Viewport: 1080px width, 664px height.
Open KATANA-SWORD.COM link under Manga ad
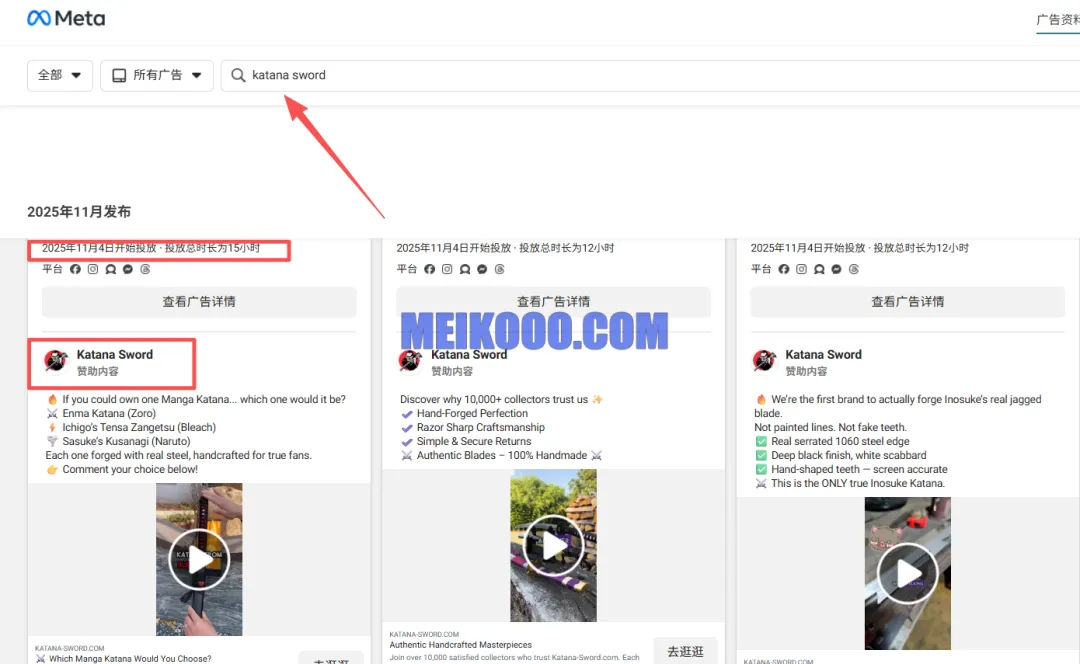70,648
